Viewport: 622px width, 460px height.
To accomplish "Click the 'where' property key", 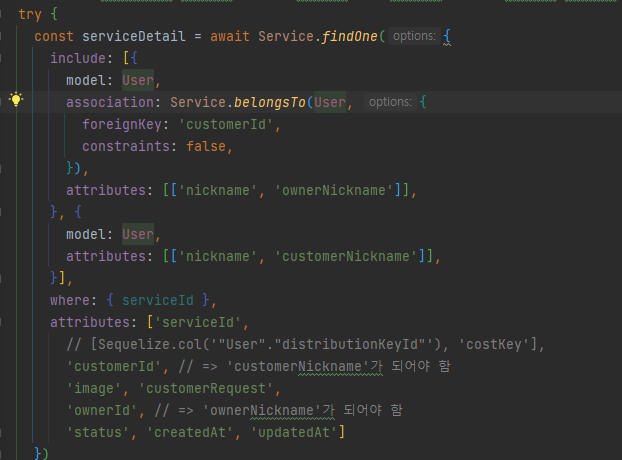I will 70,300.
